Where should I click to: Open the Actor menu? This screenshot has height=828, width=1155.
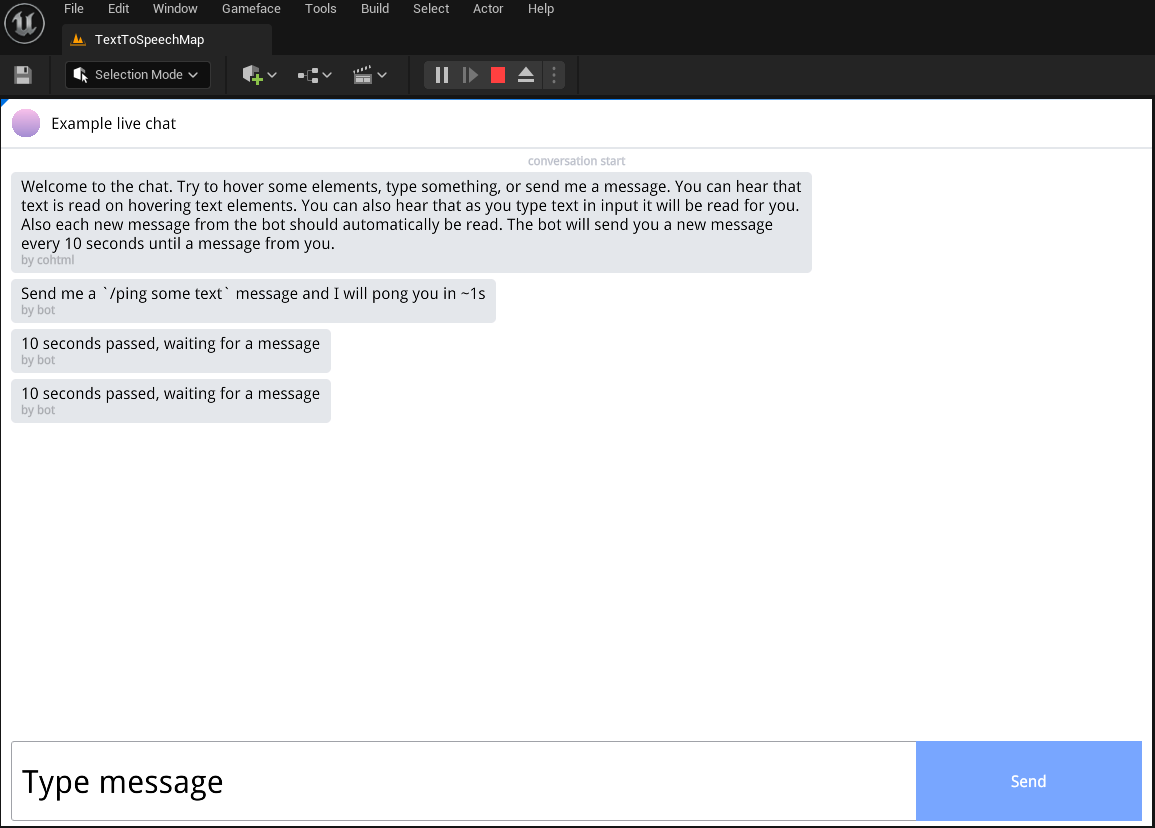(488, 9)
